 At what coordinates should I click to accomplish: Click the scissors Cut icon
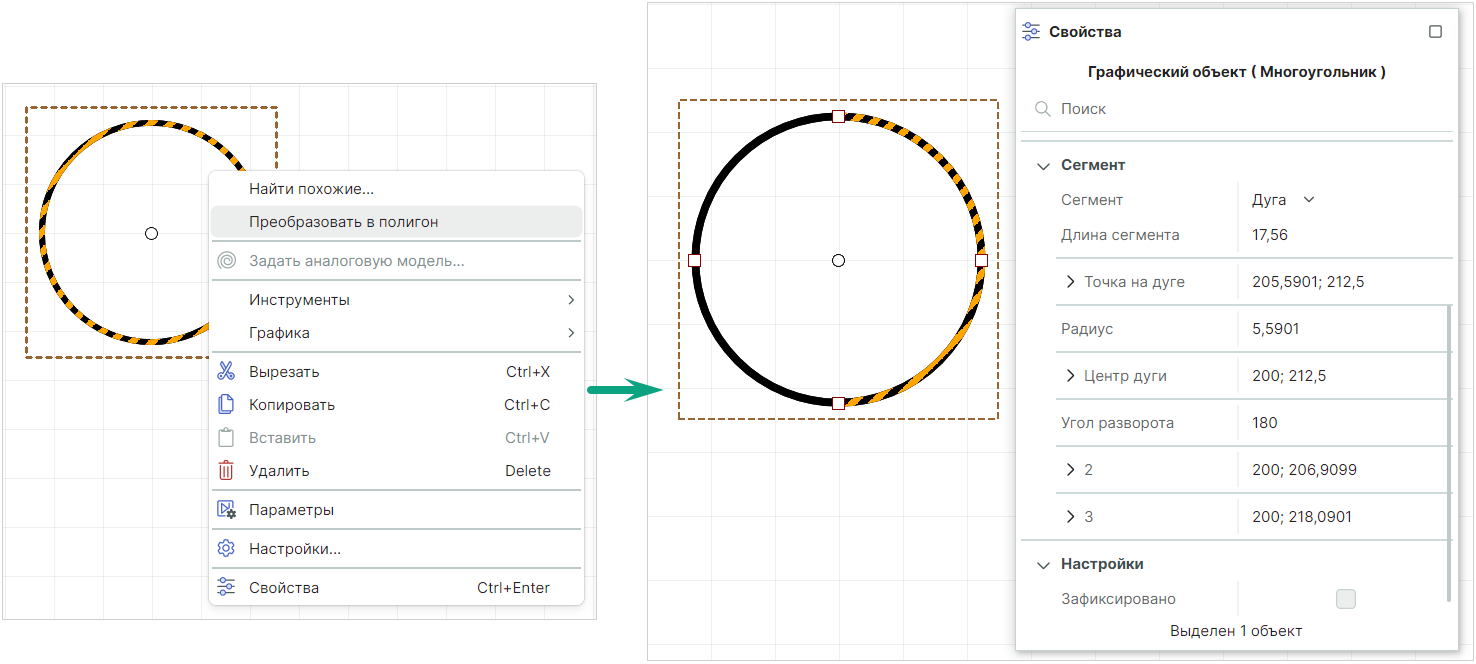tap(226, 372)
